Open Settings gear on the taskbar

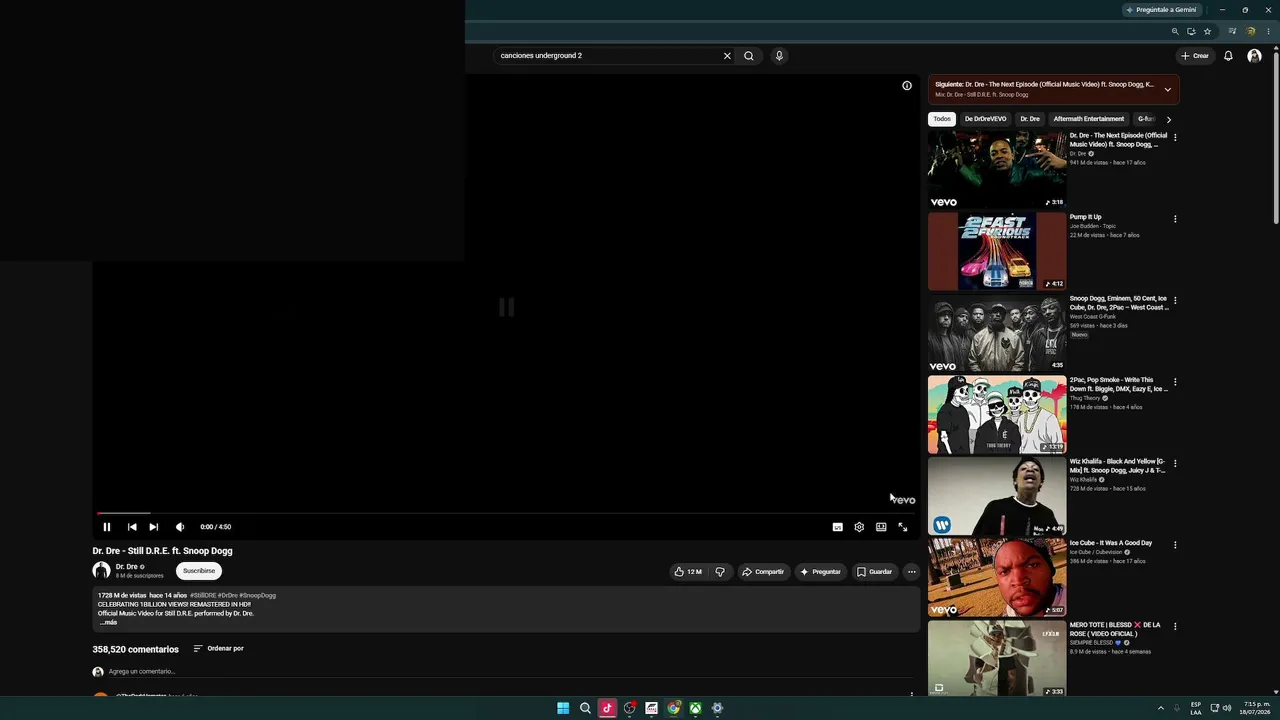pos(717,708)
